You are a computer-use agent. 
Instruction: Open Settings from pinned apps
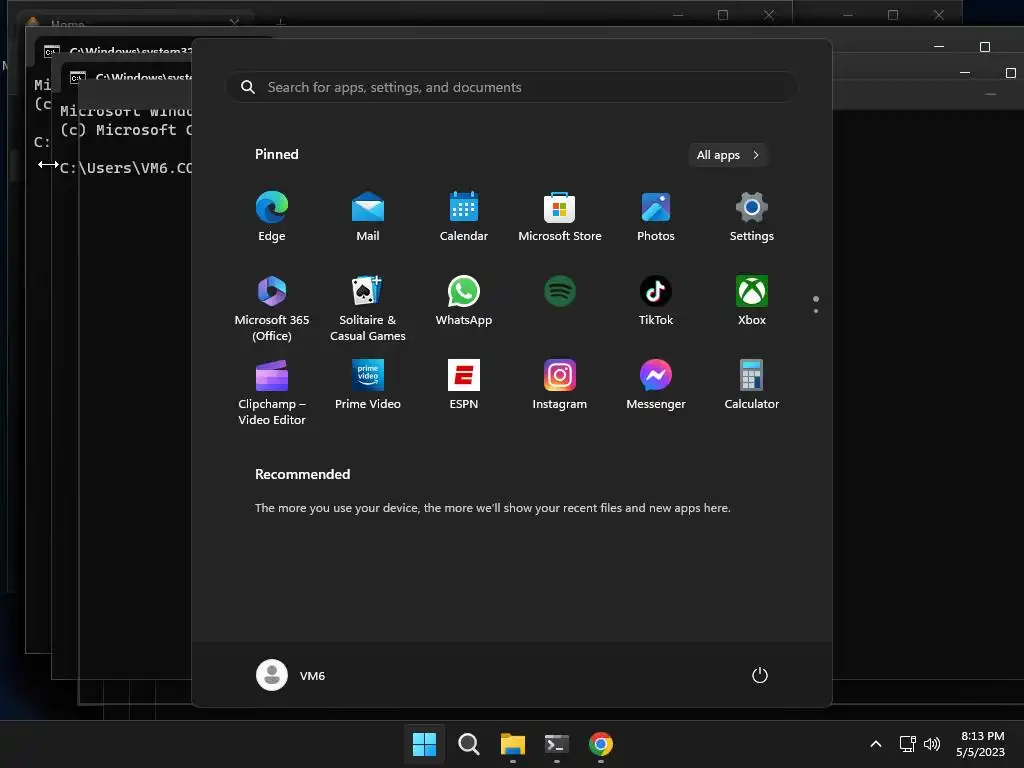click(752, 217)
